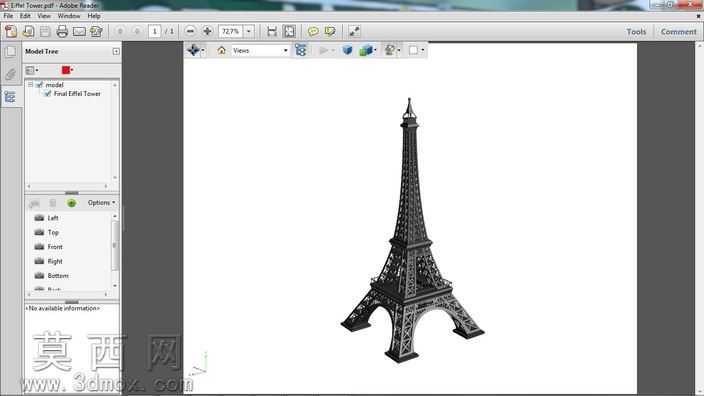Open the Tools pane
The image size is (704, 396).
pos(636,32)
